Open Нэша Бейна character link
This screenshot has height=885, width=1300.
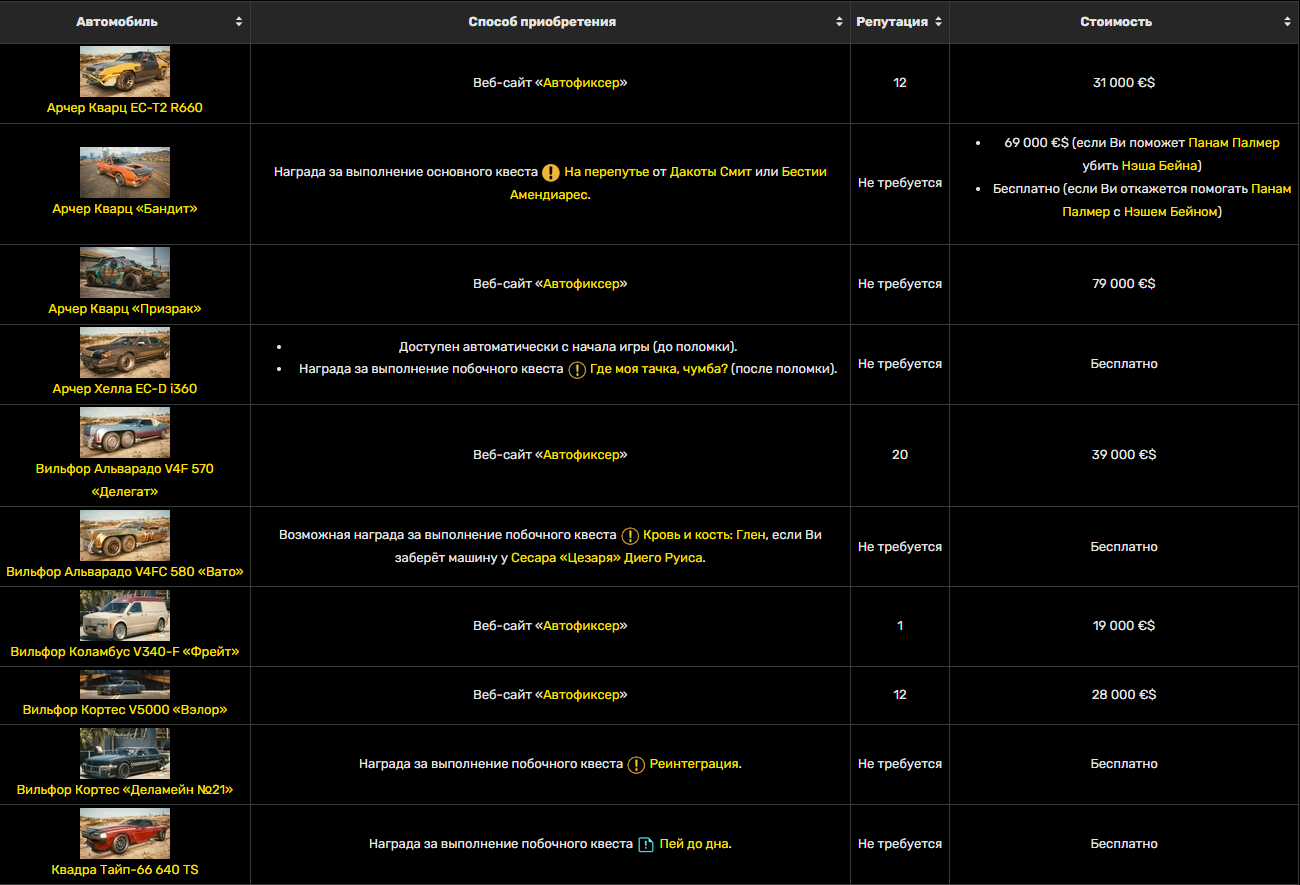tap(1159, 166)
